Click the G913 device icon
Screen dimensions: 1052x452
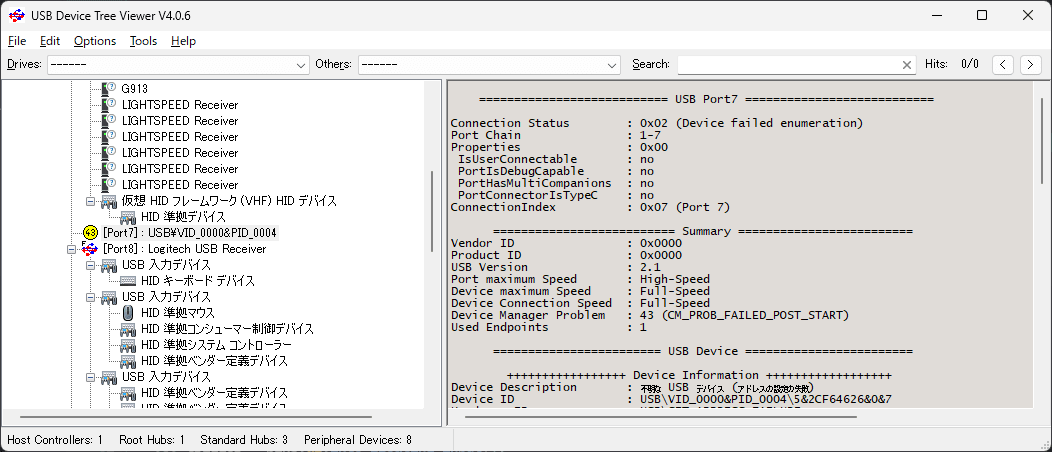[x=109, y=88]
